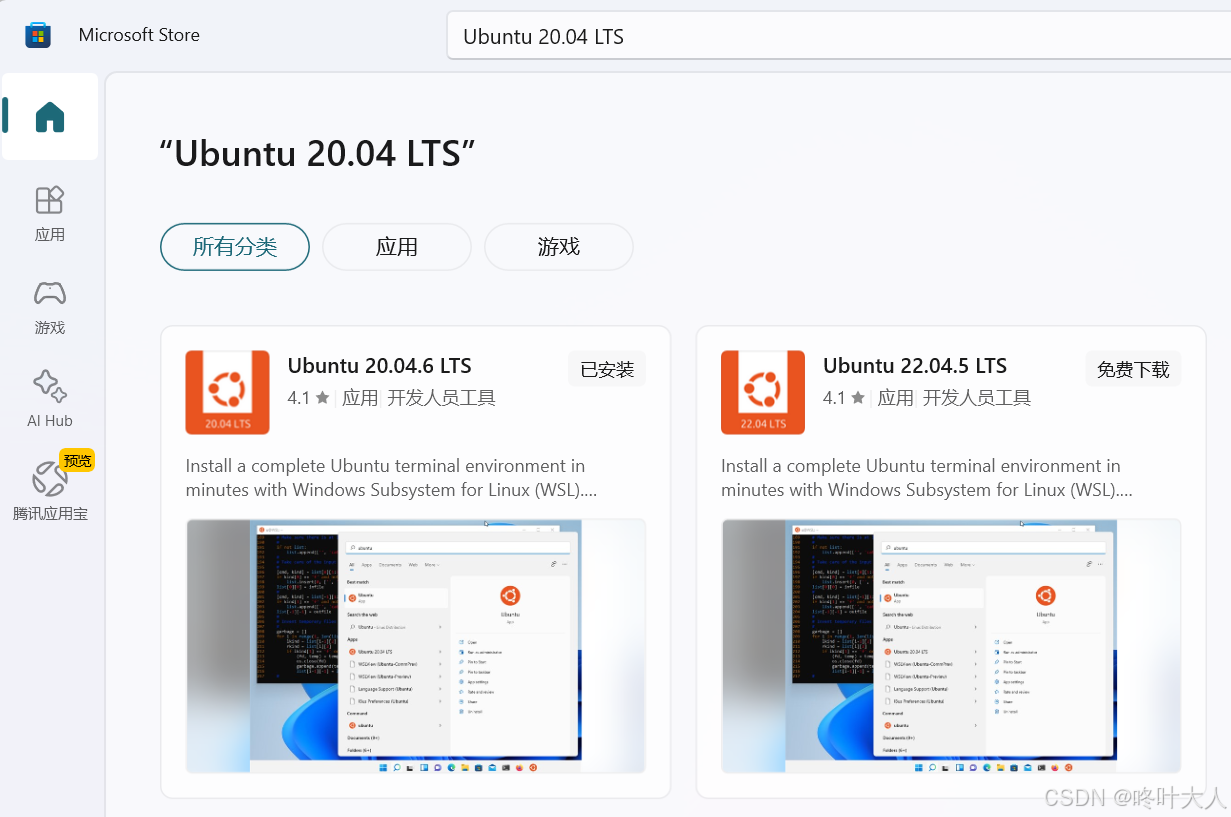The image size is (1231, 817).
Task: Open the 游戏 (Games) sidebar section
Action: [50, 307]
